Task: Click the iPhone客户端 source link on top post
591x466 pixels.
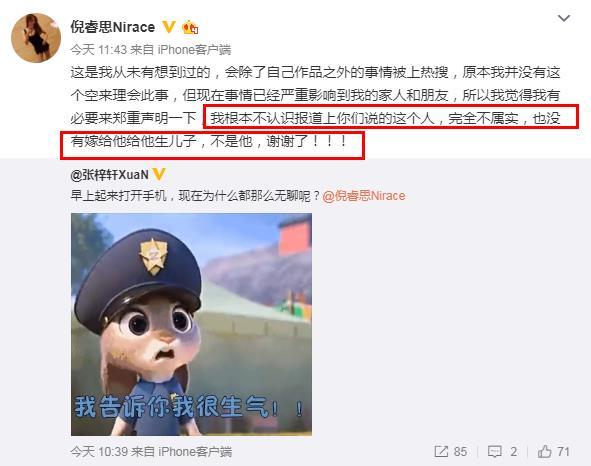Action: tap(194, 49)
